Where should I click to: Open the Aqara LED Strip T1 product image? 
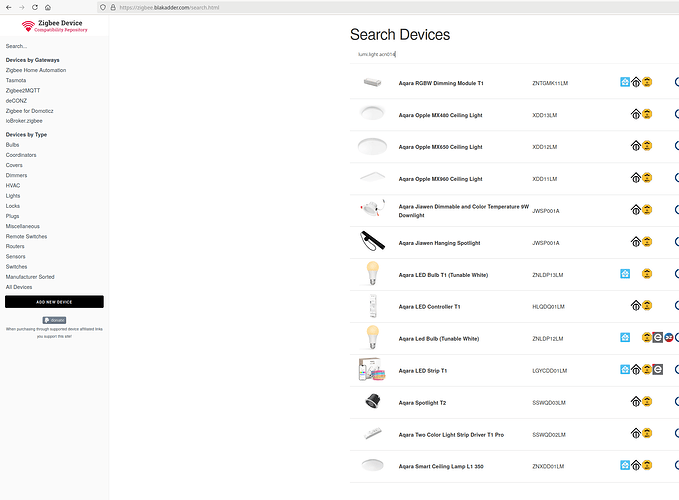click(x=371, y=370)
